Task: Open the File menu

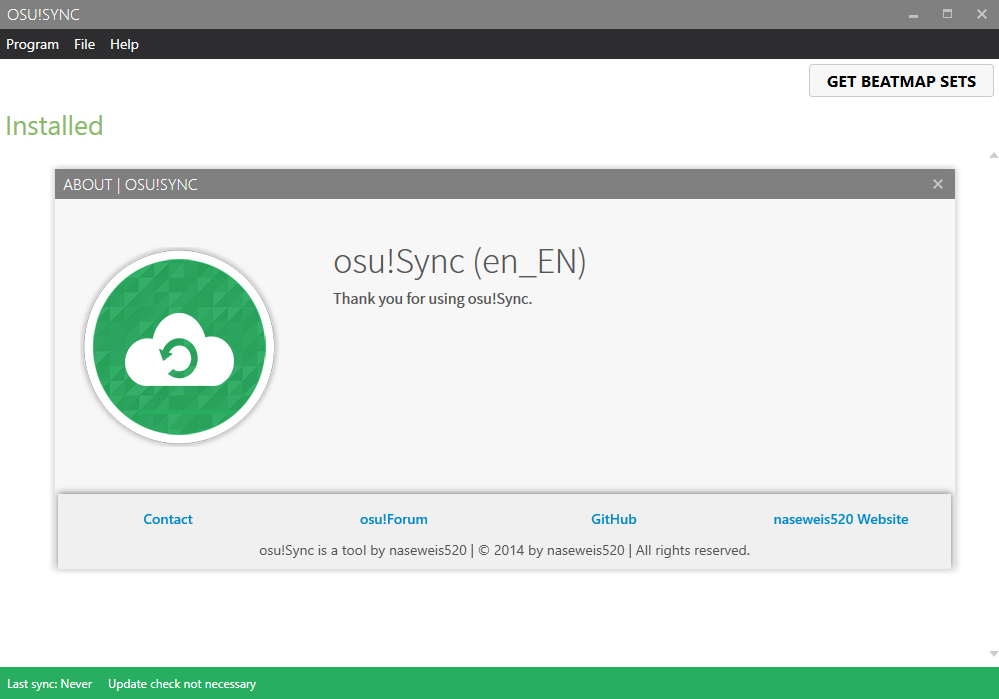Action: point(84,45)
